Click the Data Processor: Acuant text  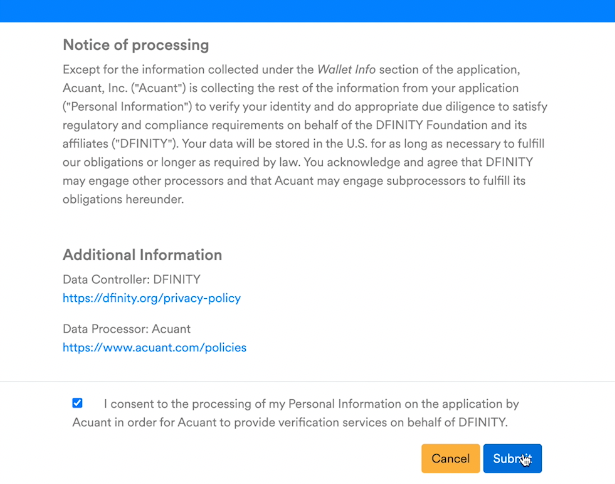[x=126, y=329]
